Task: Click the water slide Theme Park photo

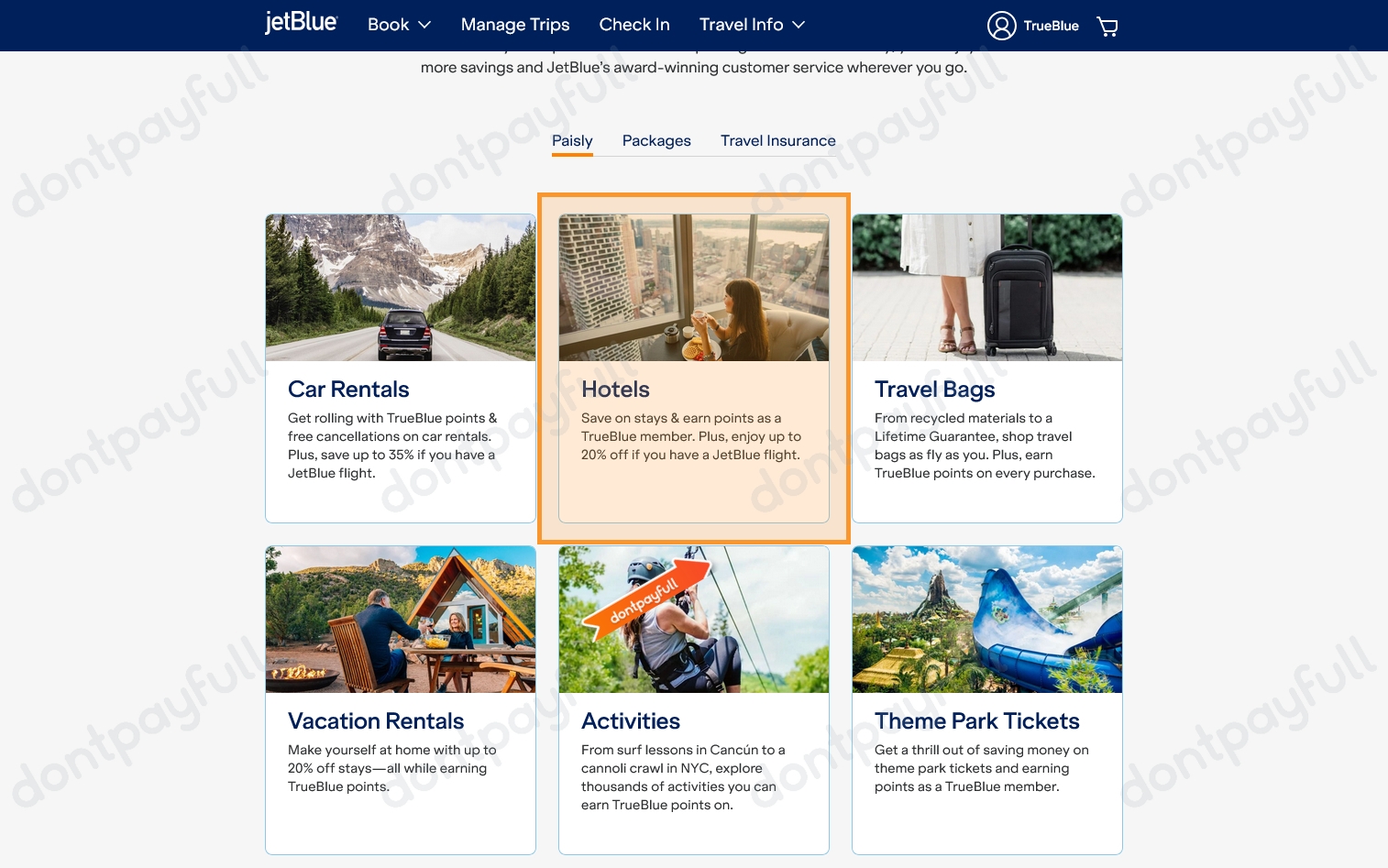Action: pos(986,619)
